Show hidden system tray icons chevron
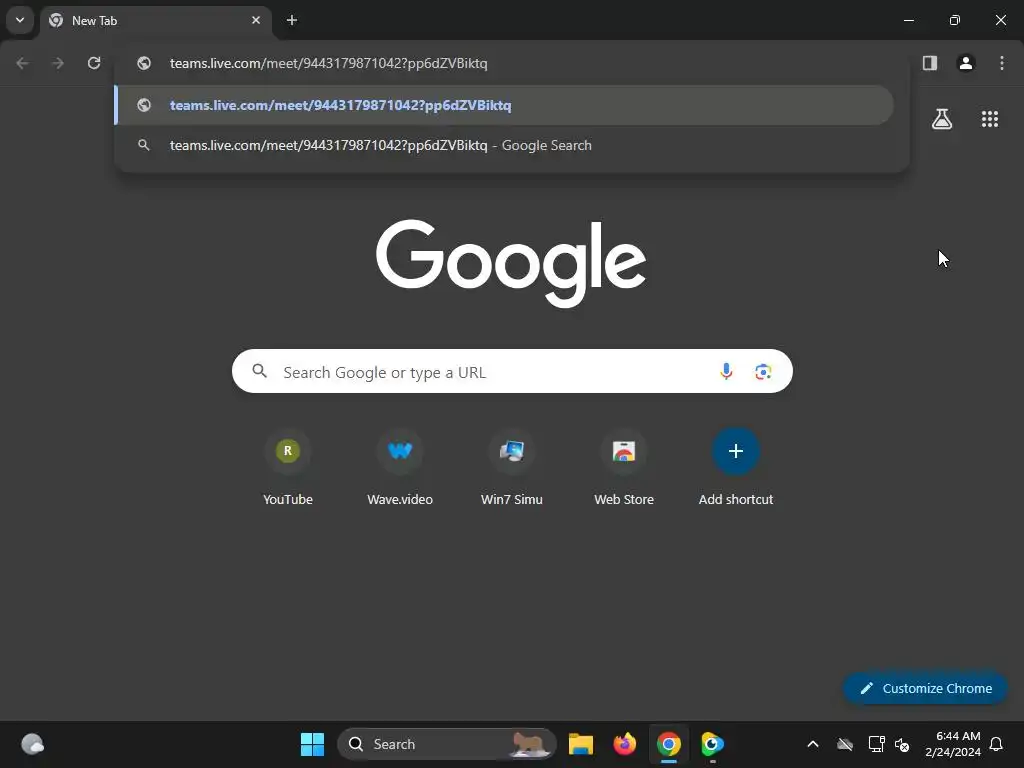Screen dimensions: 1024x768 813,744
